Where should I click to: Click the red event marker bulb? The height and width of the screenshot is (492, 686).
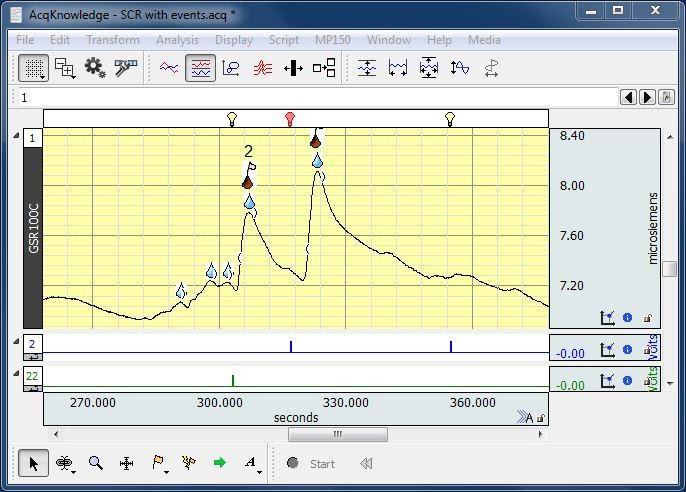pos(290,119)
